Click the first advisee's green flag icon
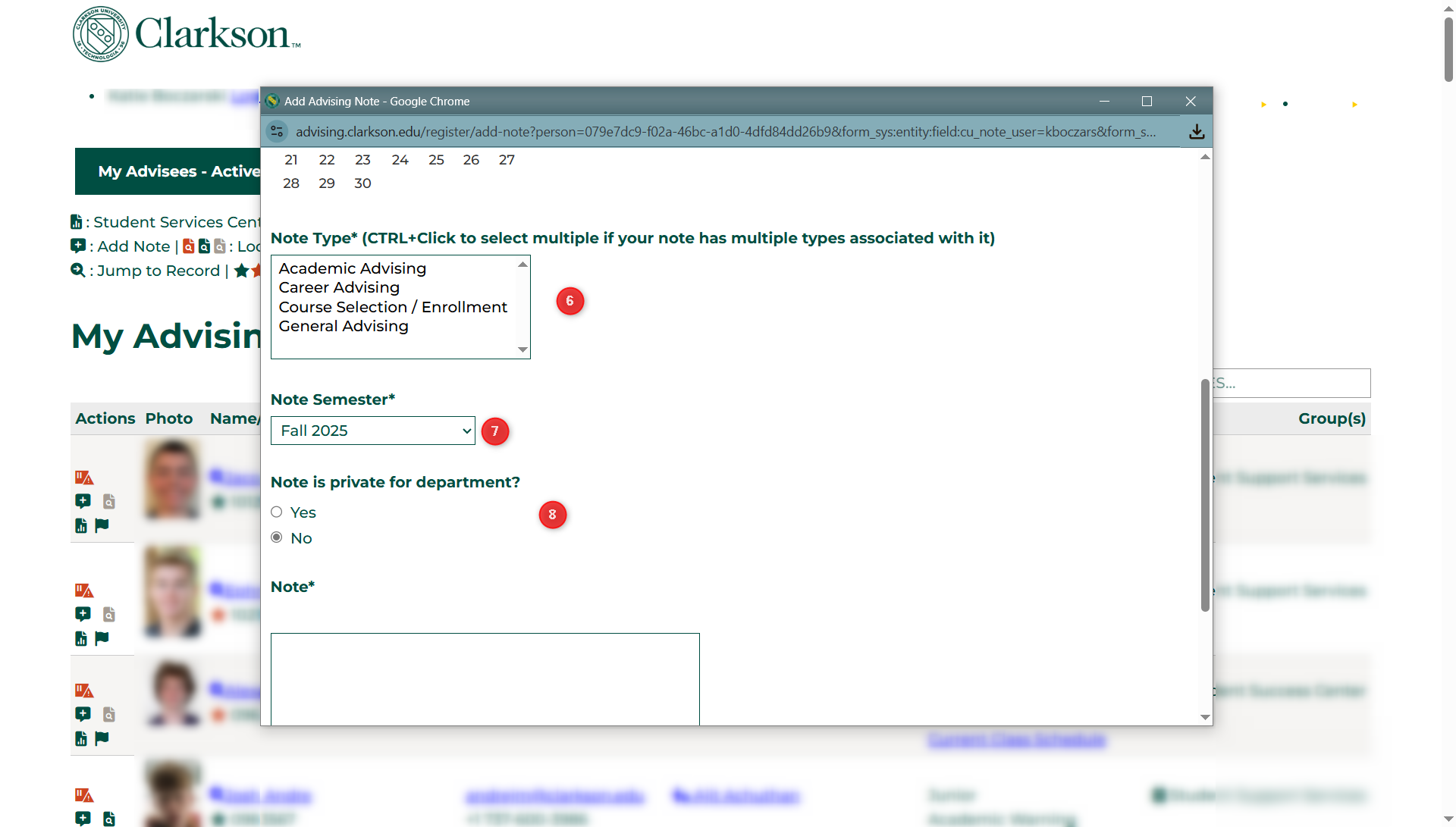The image size is (1456, 827). click(102, 525)
